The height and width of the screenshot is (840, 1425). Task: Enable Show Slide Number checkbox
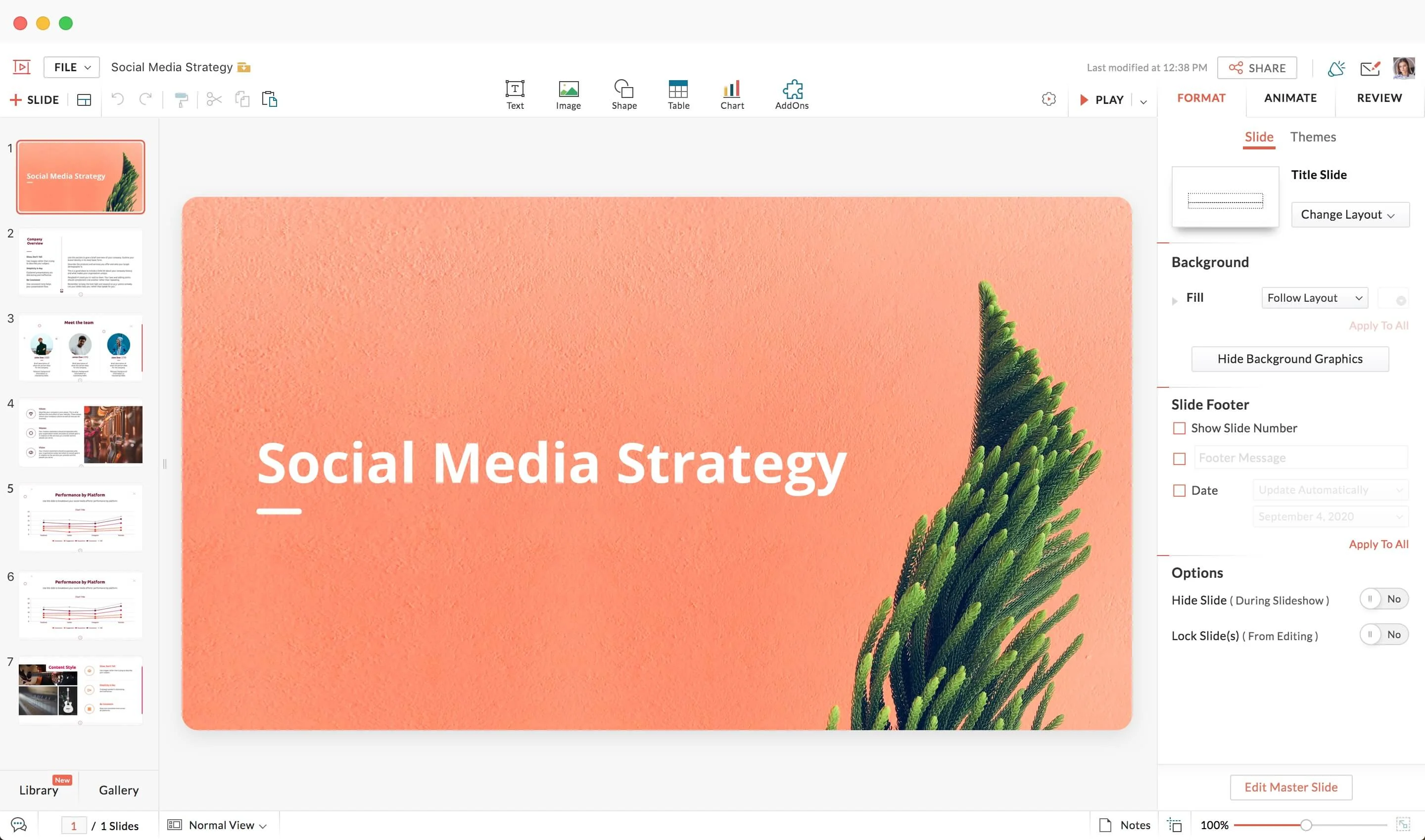pyautogui.click(x=1178, y=428)
